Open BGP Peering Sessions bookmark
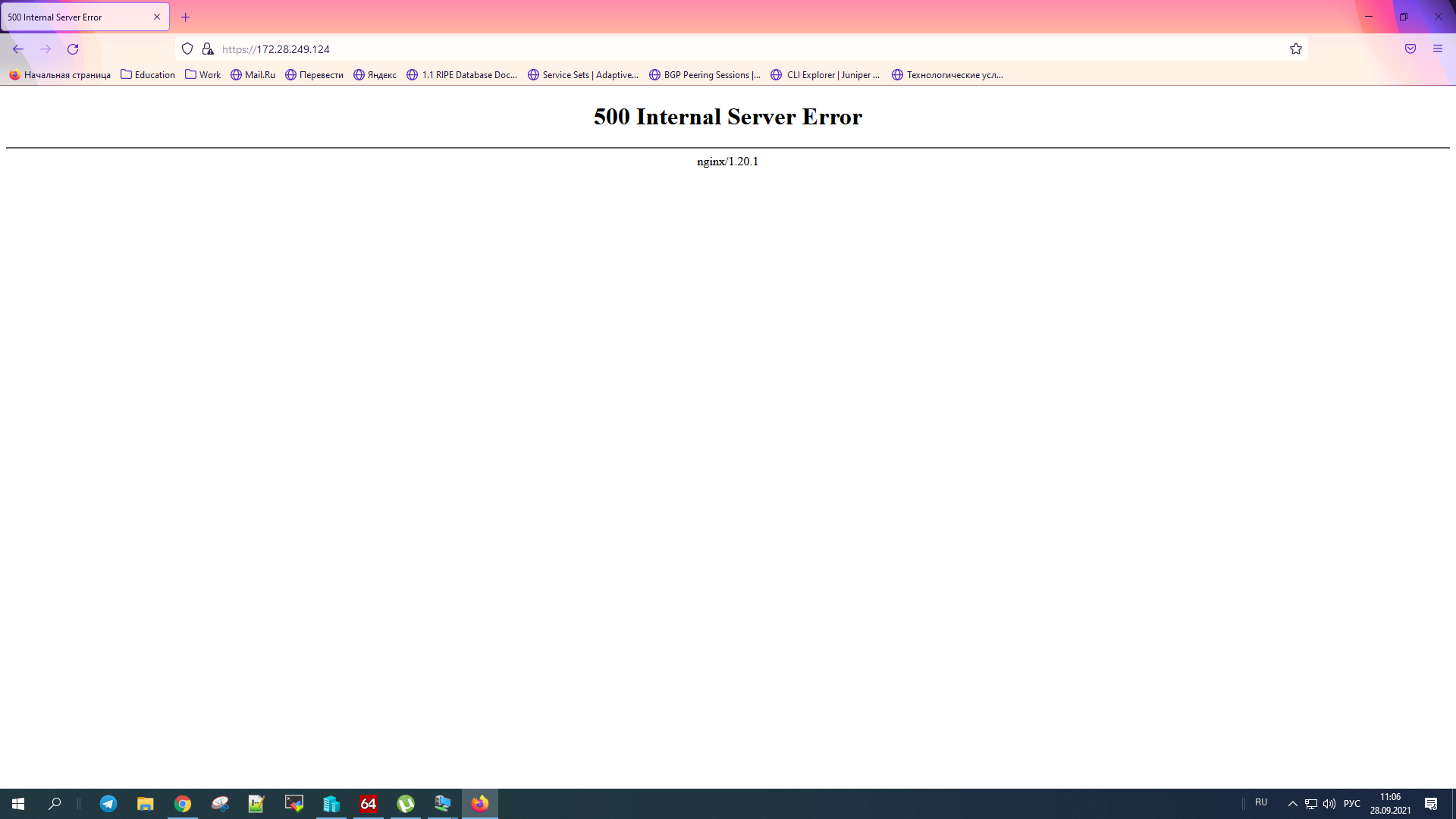 pyautogui.click(x=705, y=75)
